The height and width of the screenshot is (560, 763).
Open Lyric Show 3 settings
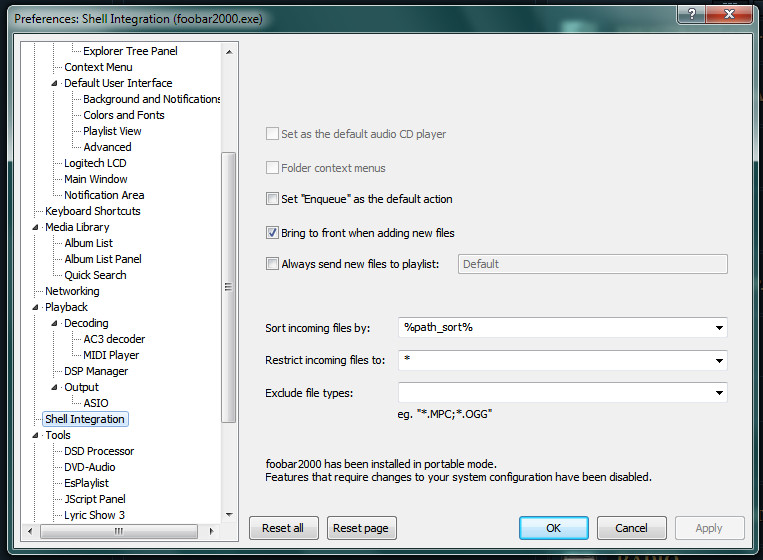[94, 515]
